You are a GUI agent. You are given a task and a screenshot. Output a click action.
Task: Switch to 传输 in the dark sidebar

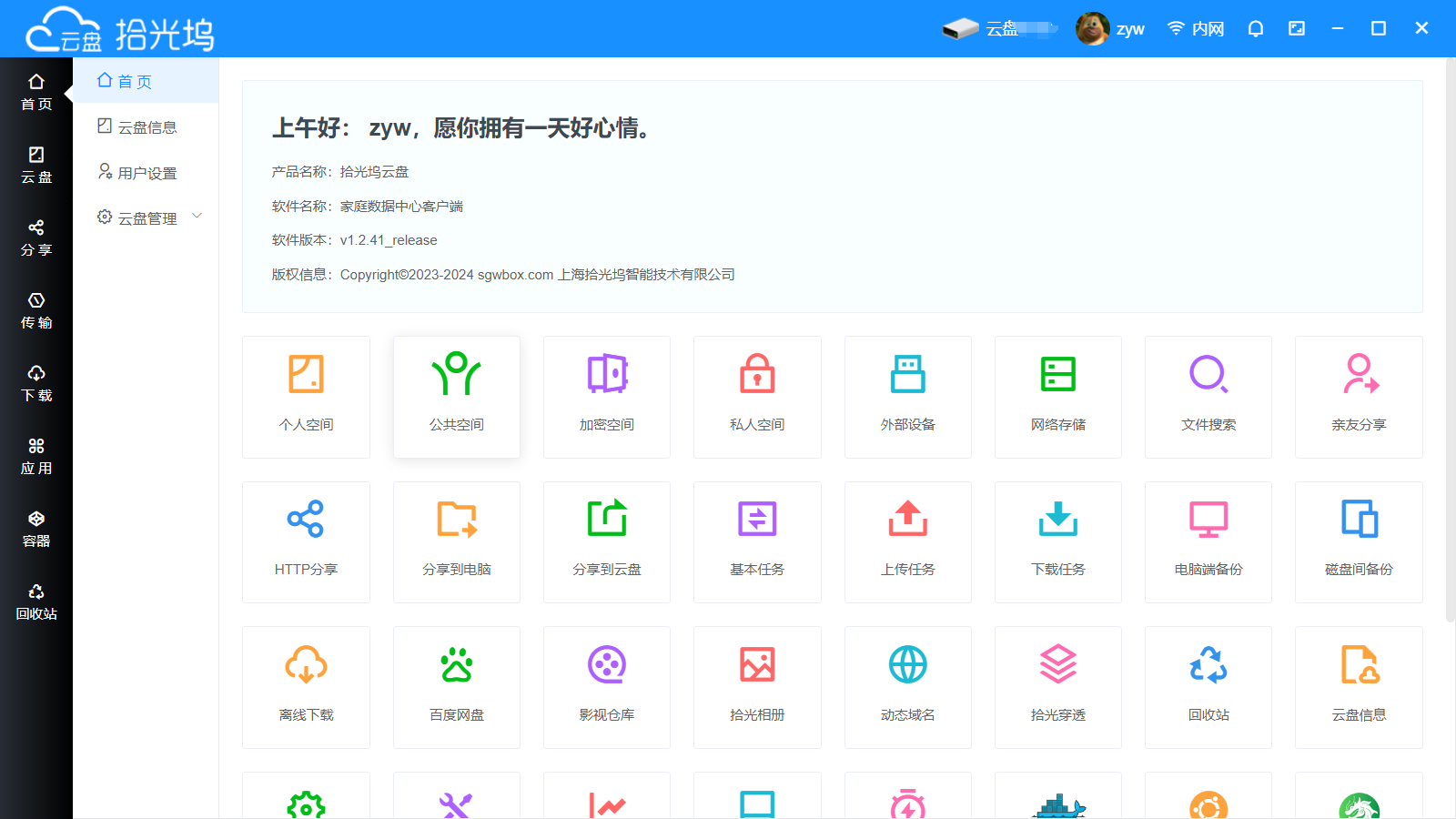[36, 311]
